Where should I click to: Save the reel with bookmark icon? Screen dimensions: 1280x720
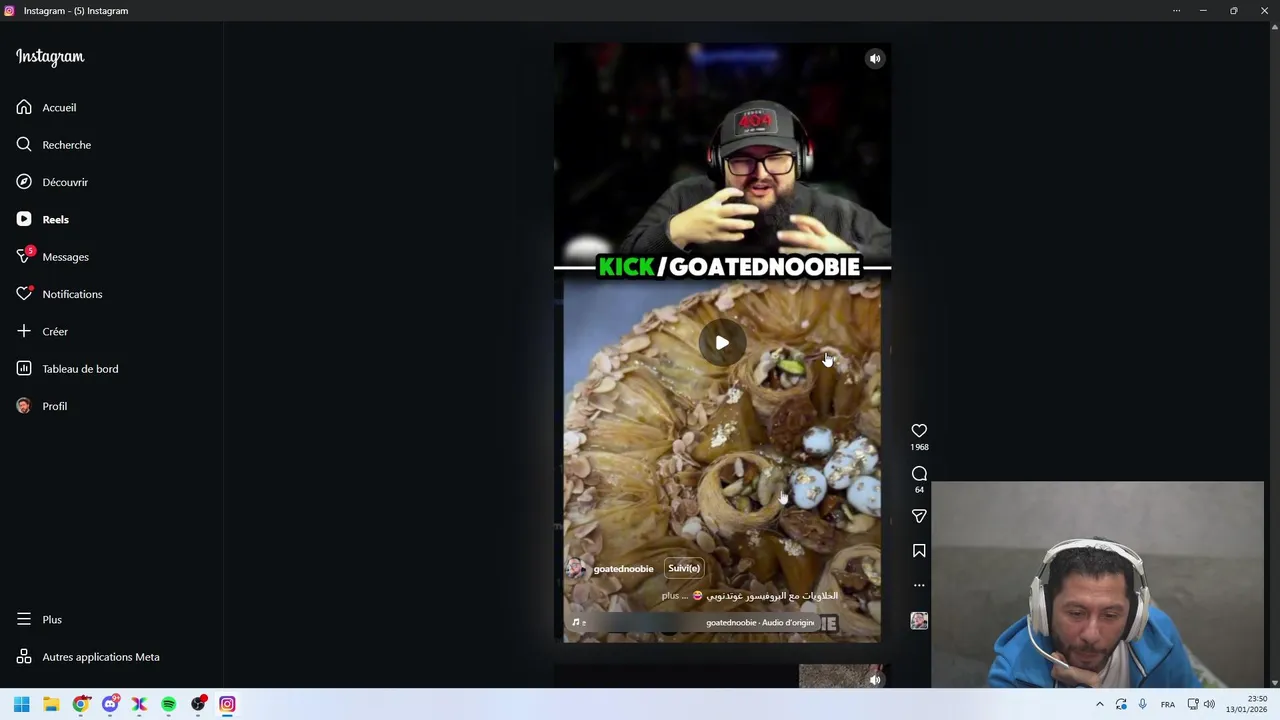click(919, 551)
